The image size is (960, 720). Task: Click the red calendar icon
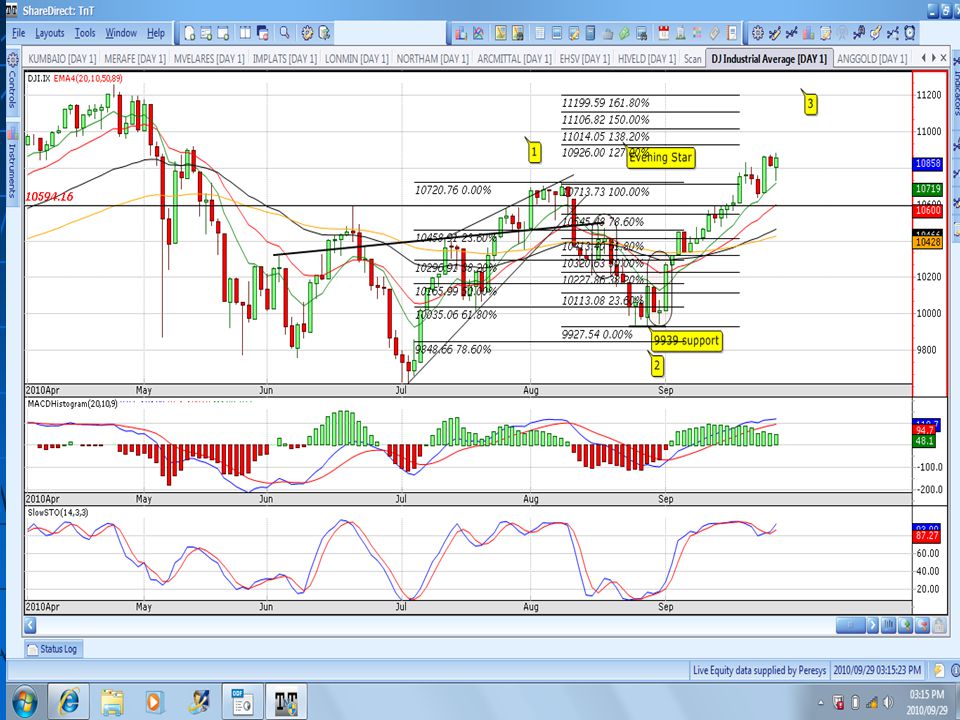pos(664,33)
